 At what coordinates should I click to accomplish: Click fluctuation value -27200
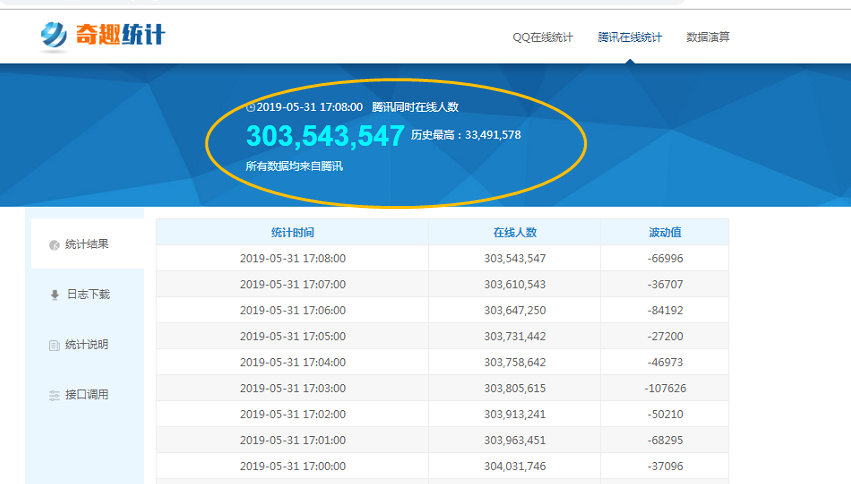coord(665,336)
